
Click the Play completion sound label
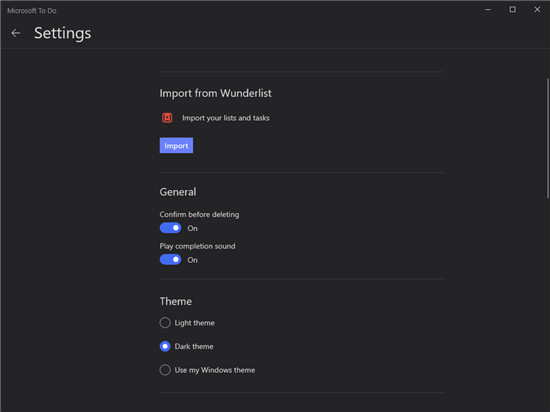[x=197, y=246]
